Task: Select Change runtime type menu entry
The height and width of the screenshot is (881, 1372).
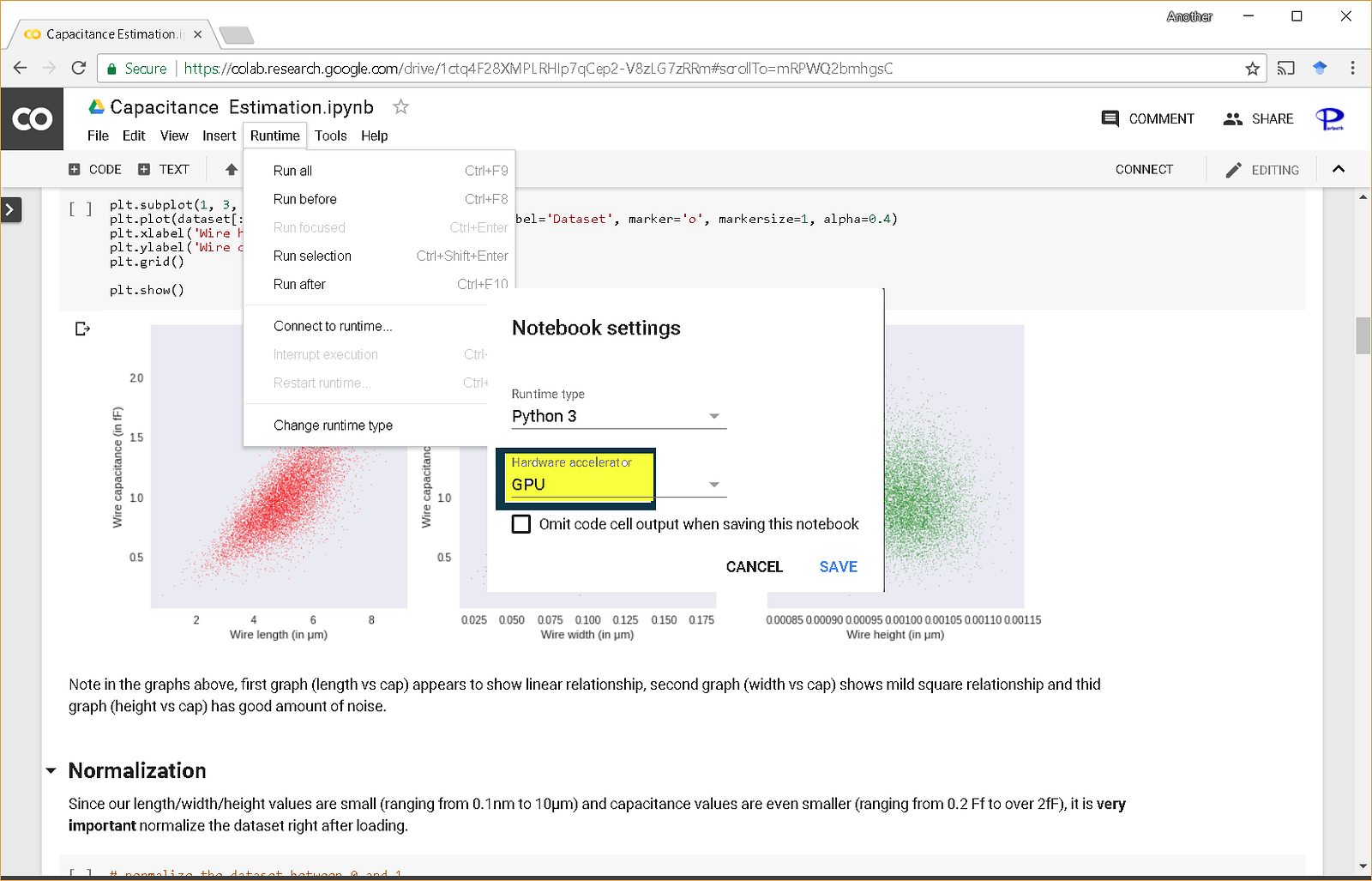Action: [333, 425]
